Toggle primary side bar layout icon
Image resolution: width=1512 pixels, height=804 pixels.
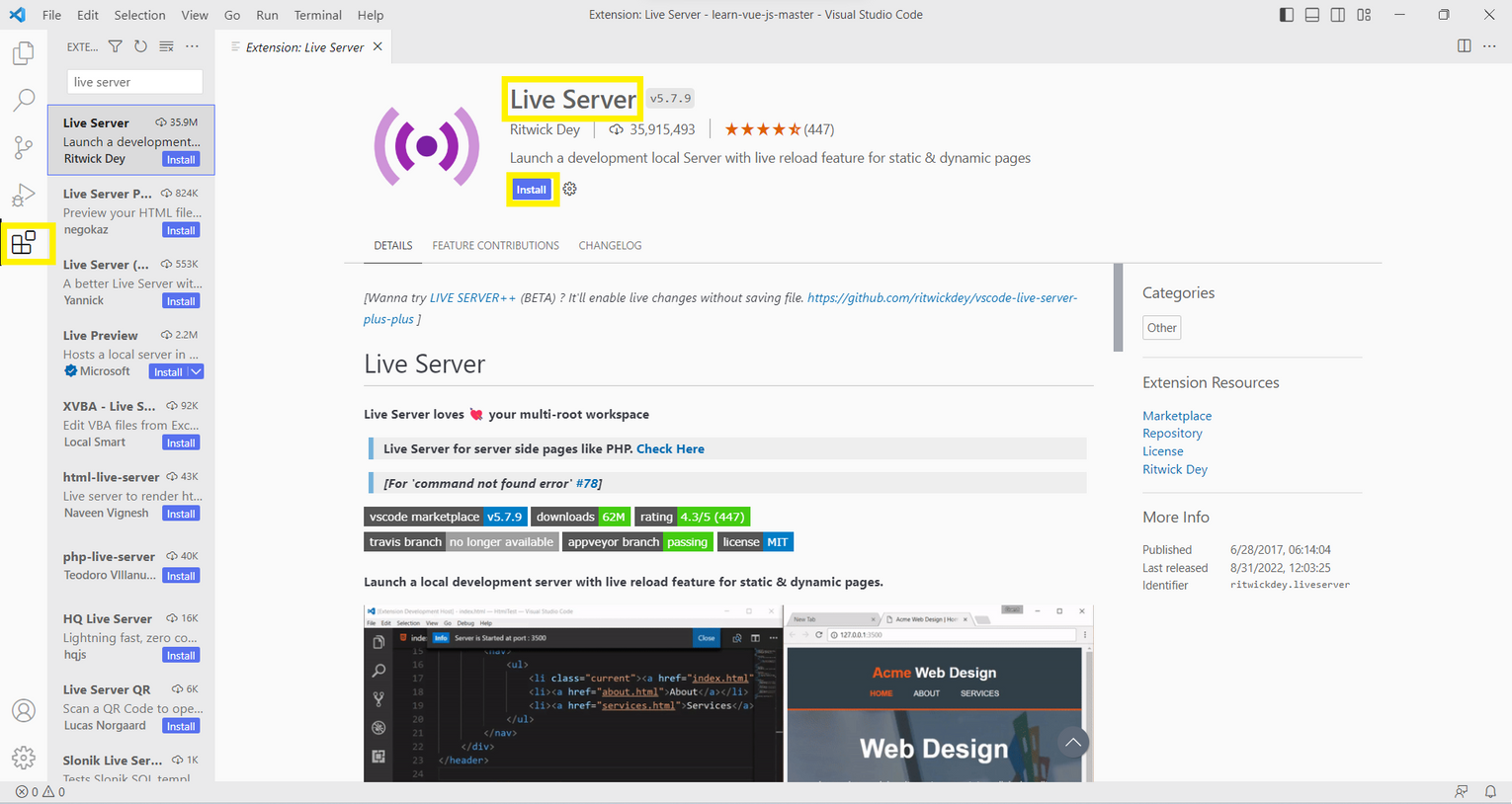tap(1287, 15)
